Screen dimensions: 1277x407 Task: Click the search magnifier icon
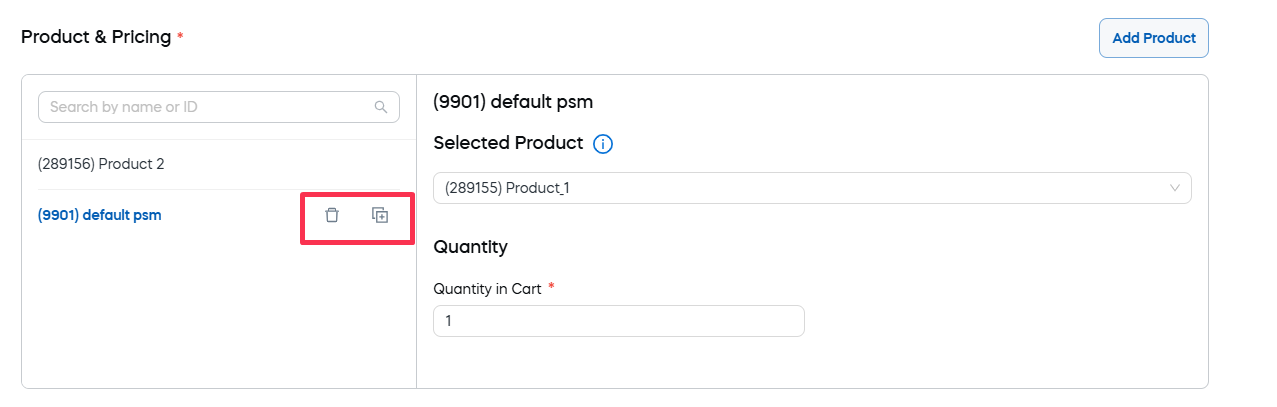coord(381,107)
